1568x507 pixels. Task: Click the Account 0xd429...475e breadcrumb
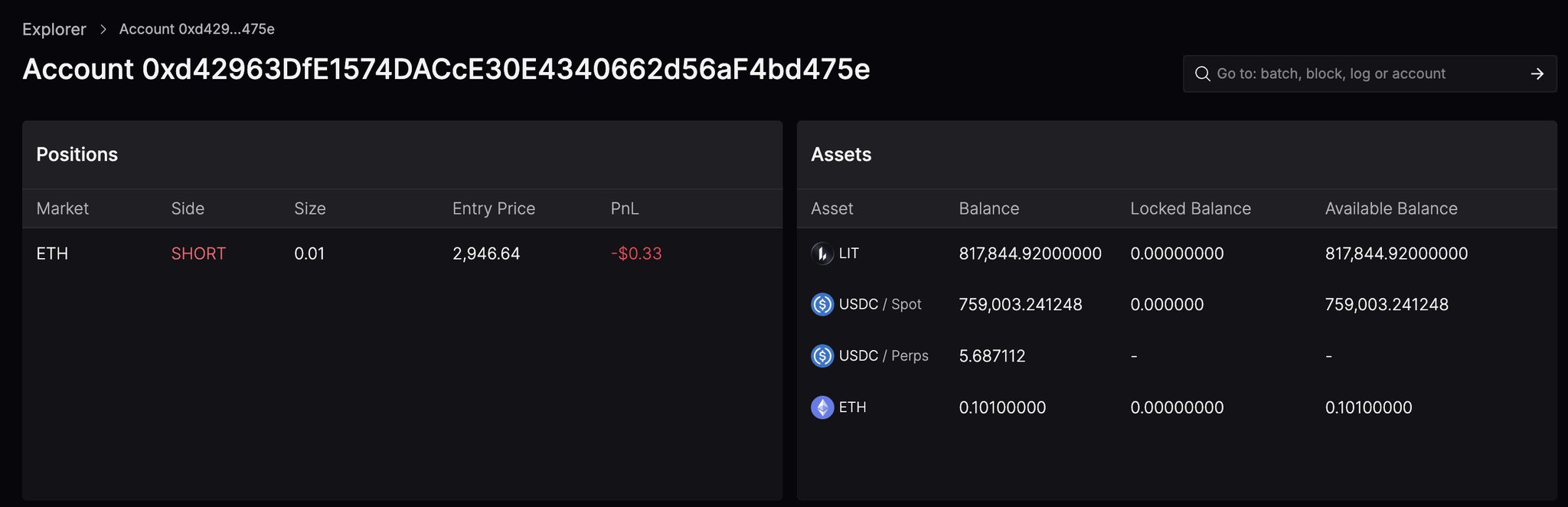click(x=197, y=29)
